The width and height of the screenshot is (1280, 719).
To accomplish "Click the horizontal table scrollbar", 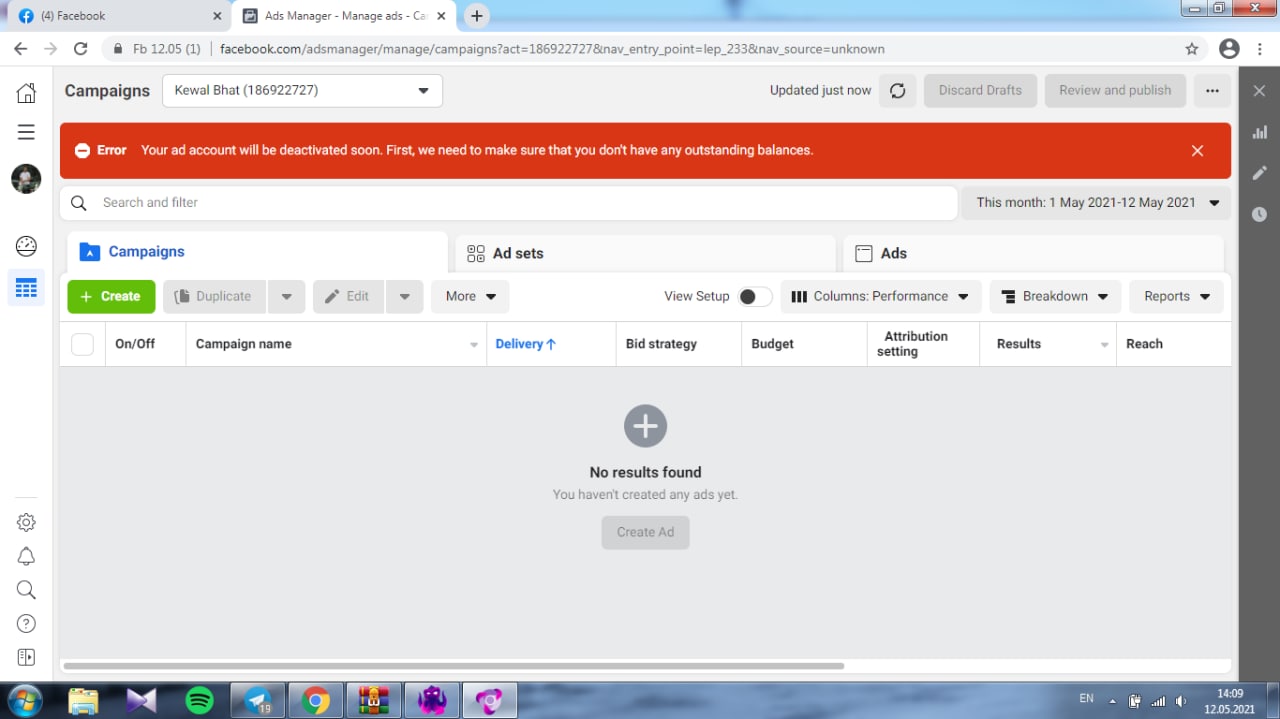I will (x=454, y=666).
